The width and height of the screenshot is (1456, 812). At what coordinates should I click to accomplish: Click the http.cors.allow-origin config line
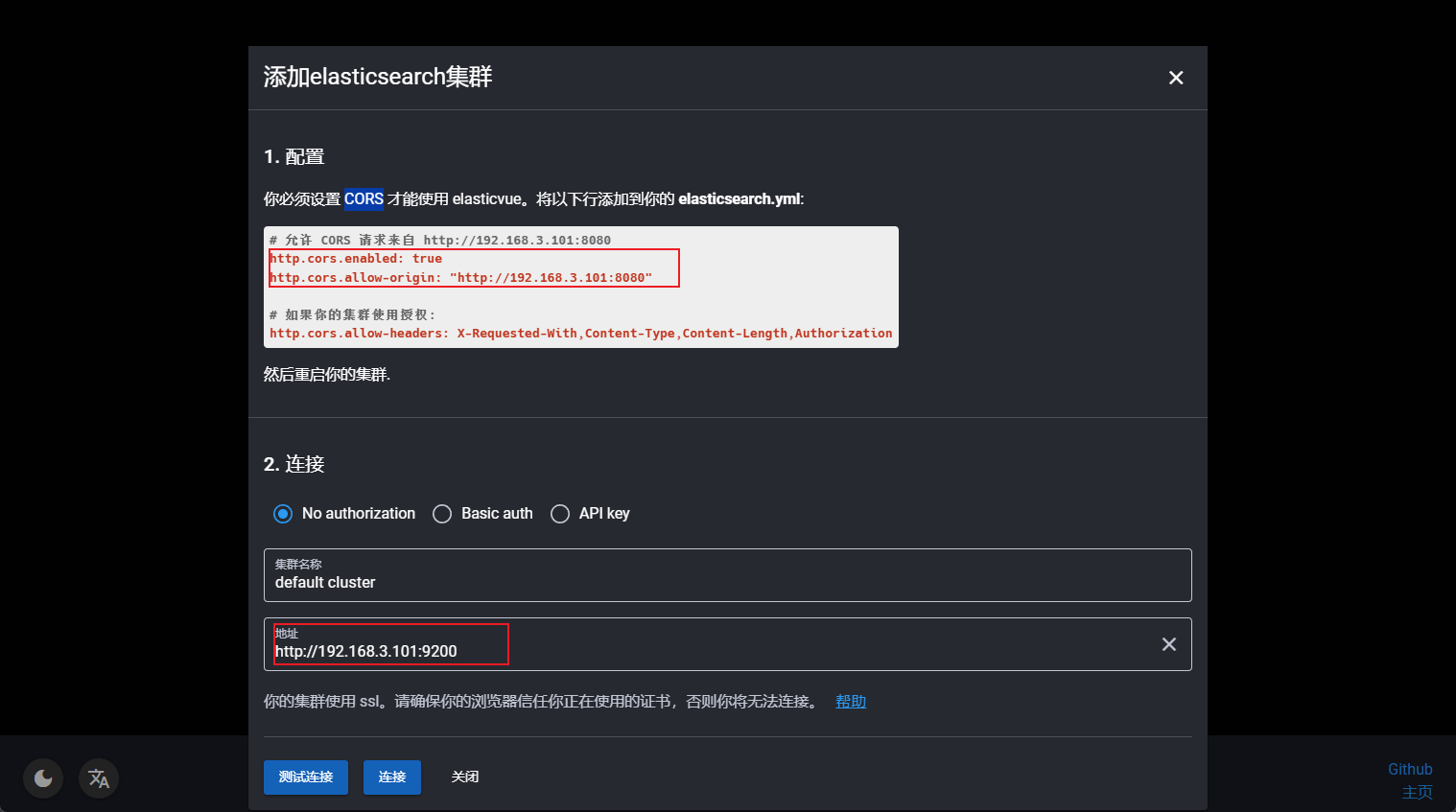point(460,278)
